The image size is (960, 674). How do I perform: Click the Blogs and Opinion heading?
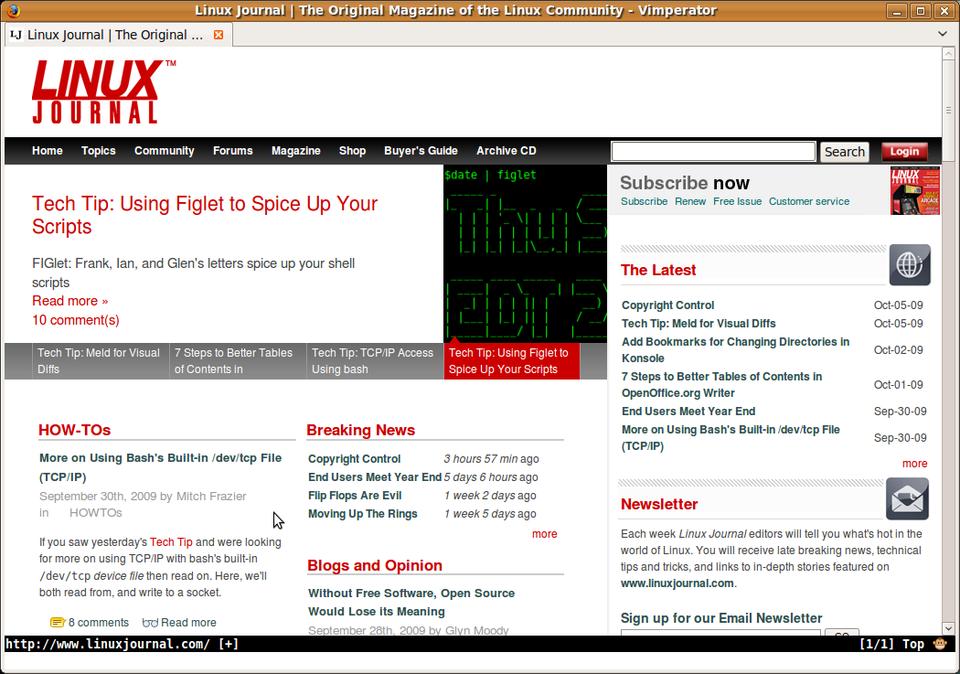(x=375, y=565)
